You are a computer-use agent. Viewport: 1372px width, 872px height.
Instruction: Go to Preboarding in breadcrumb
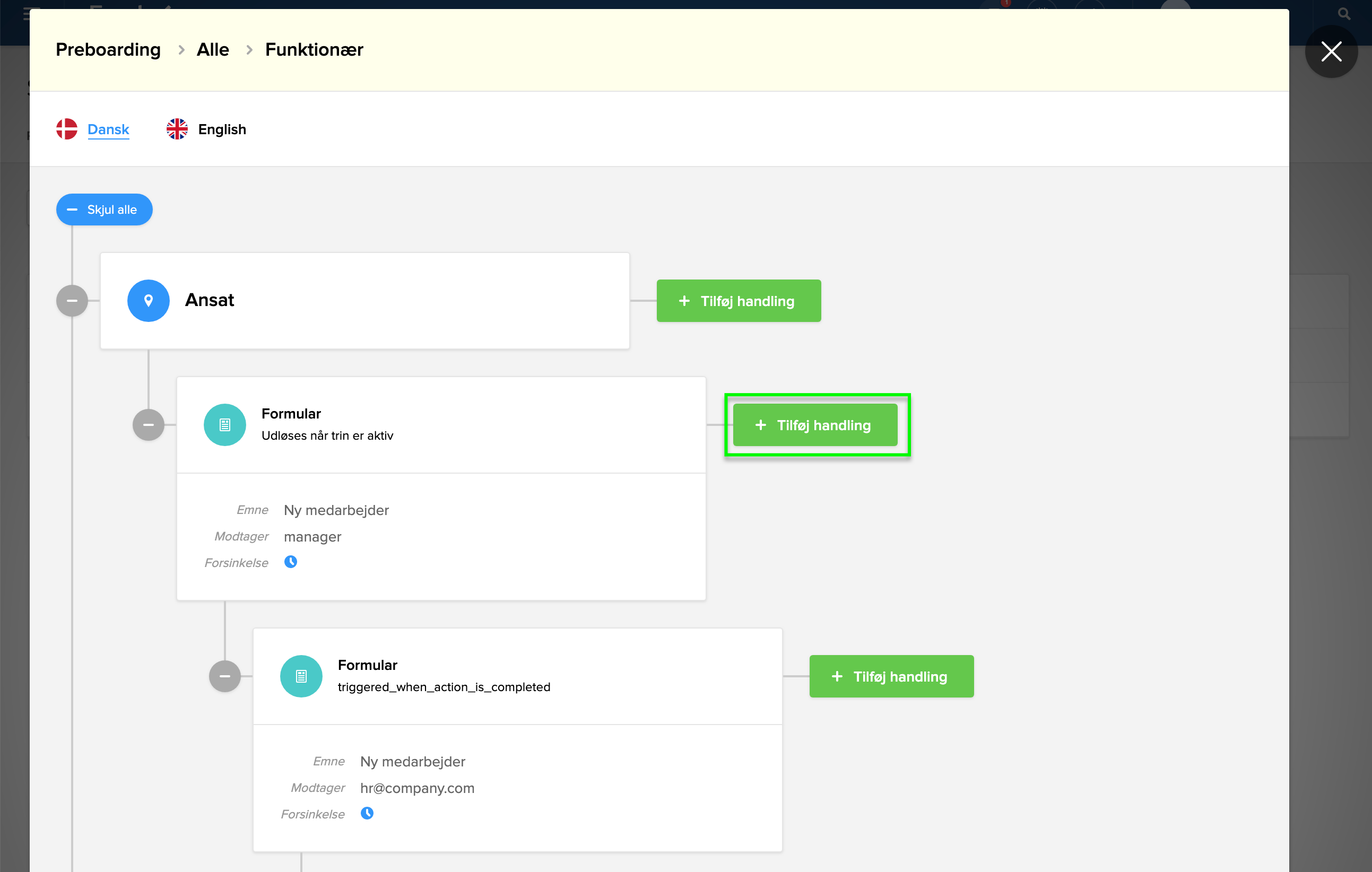click(x=108, y=49)
